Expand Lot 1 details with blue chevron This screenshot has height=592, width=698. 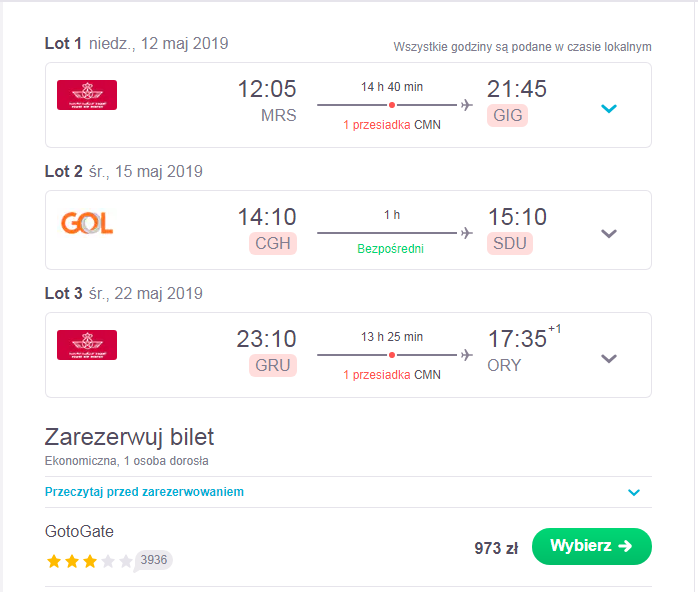pos(609,109)
